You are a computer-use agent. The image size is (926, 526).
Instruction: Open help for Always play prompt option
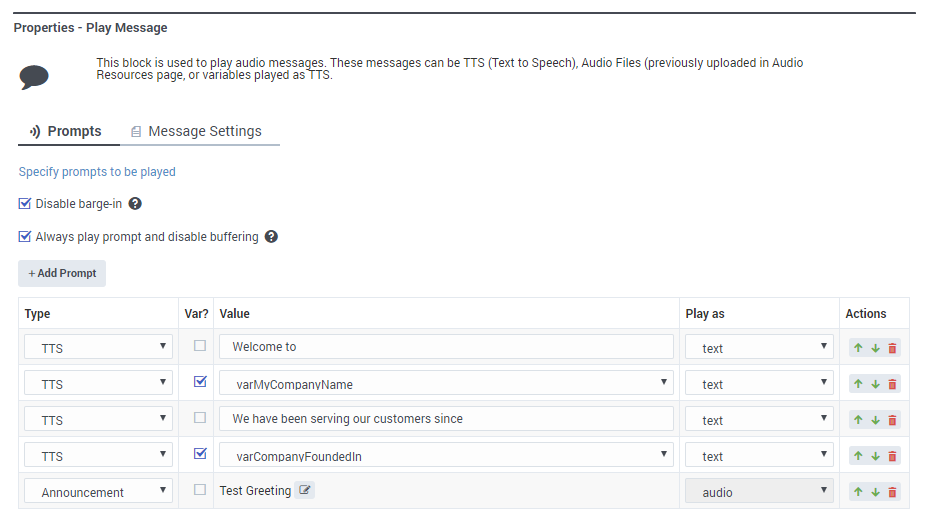tap(271, 237)
